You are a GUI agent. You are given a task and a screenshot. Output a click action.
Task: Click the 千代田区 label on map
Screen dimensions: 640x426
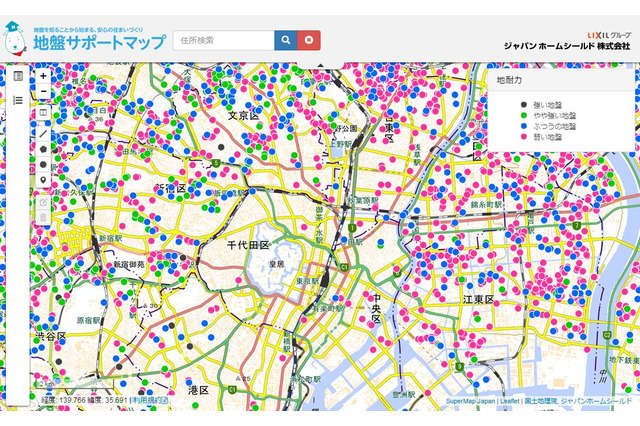coord(248,245)
